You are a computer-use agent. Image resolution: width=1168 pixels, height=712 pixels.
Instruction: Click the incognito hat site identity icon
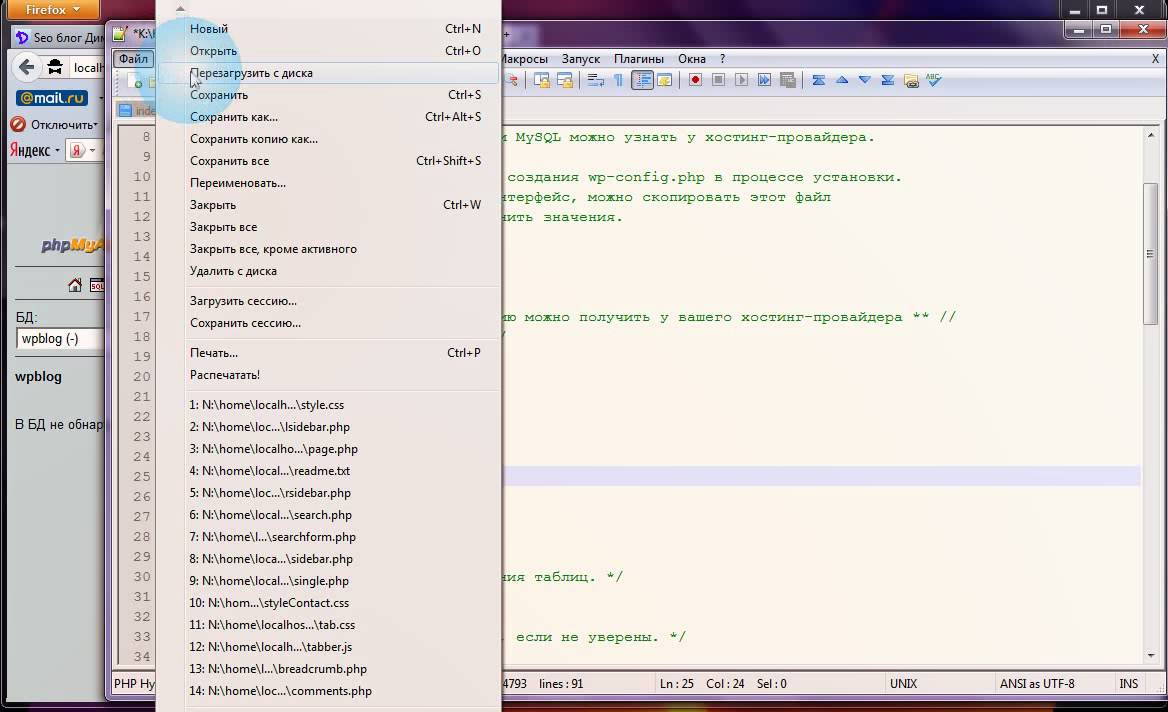tap(55, 67)
